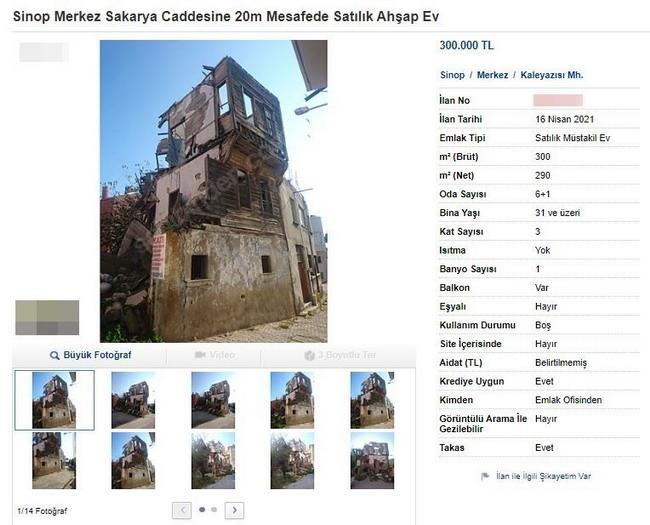Go to next photo page arrow
The width and height of the screenshot is (650, 525).
tap(234, 510)
